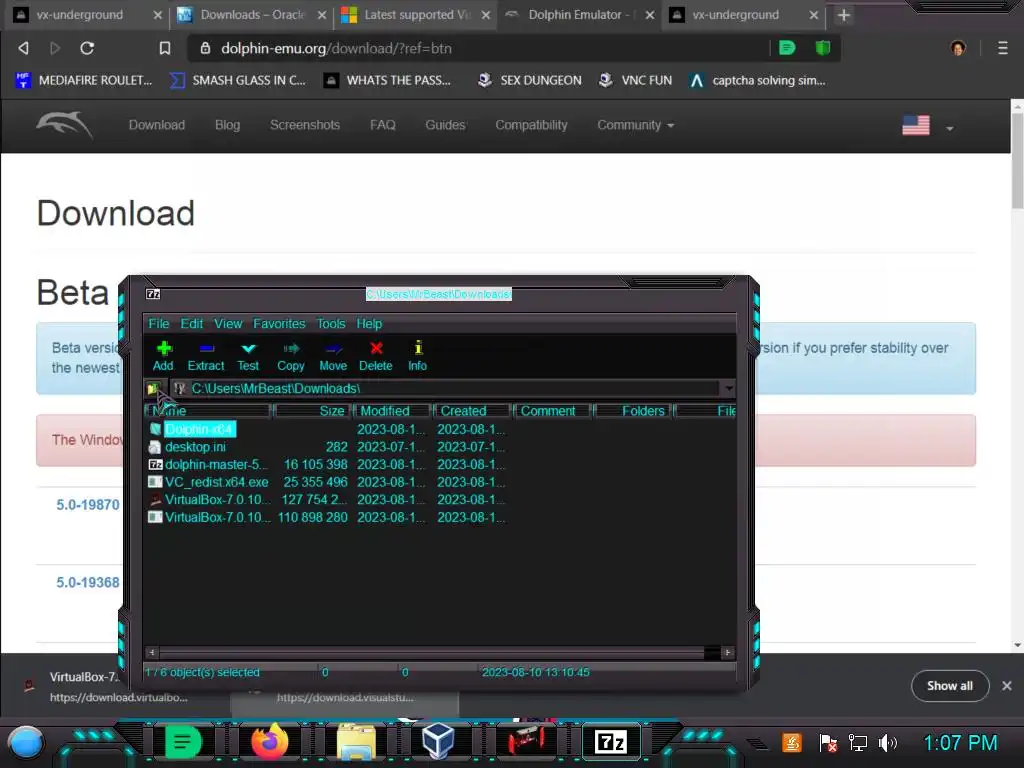Click the Extract toolbar icon in 7-Zip
Viewport: 1024px width, 768px height.
pos(206,356)
